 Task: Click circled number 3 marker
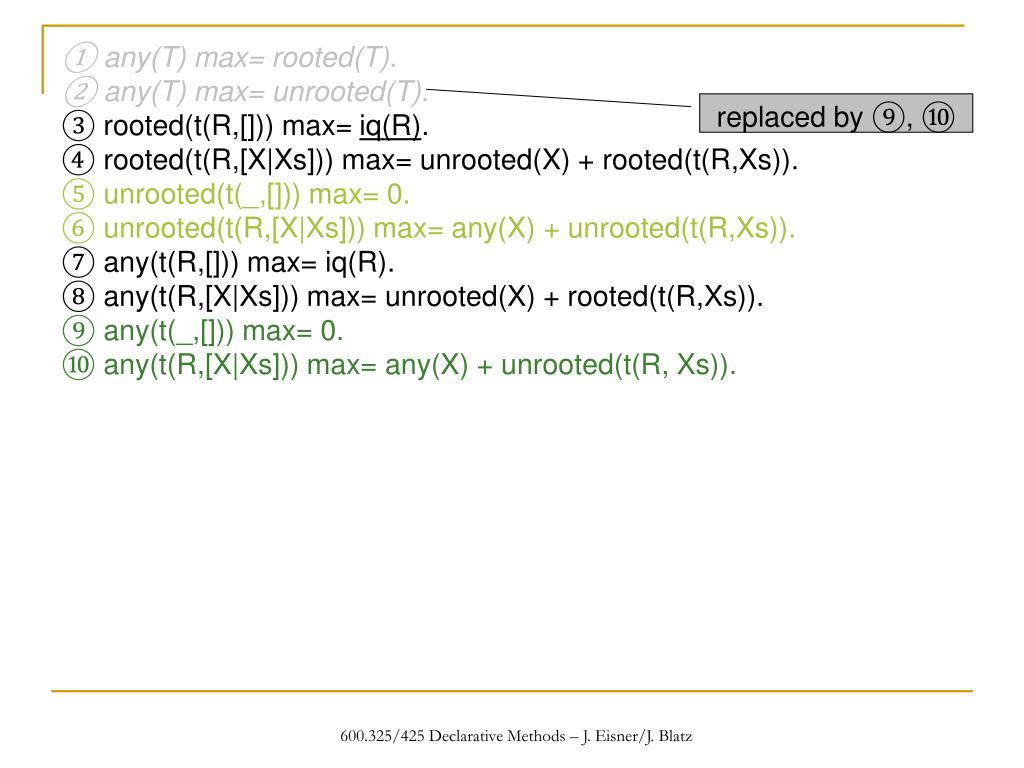tap(78, 125)
